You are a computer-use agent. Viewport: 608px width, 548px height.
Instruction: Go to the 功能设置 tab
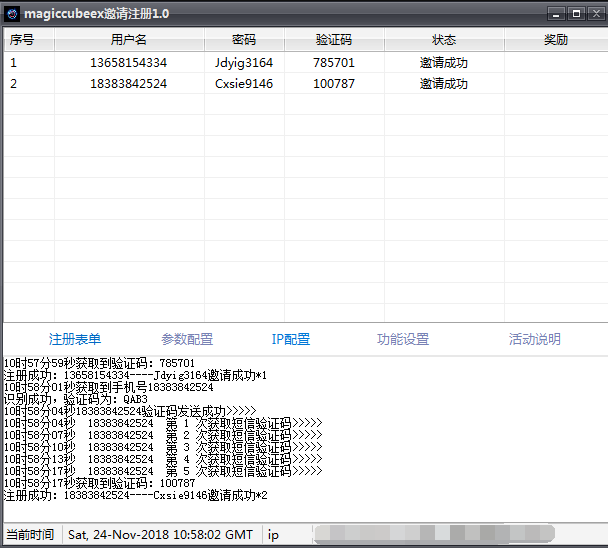(403, 339)
